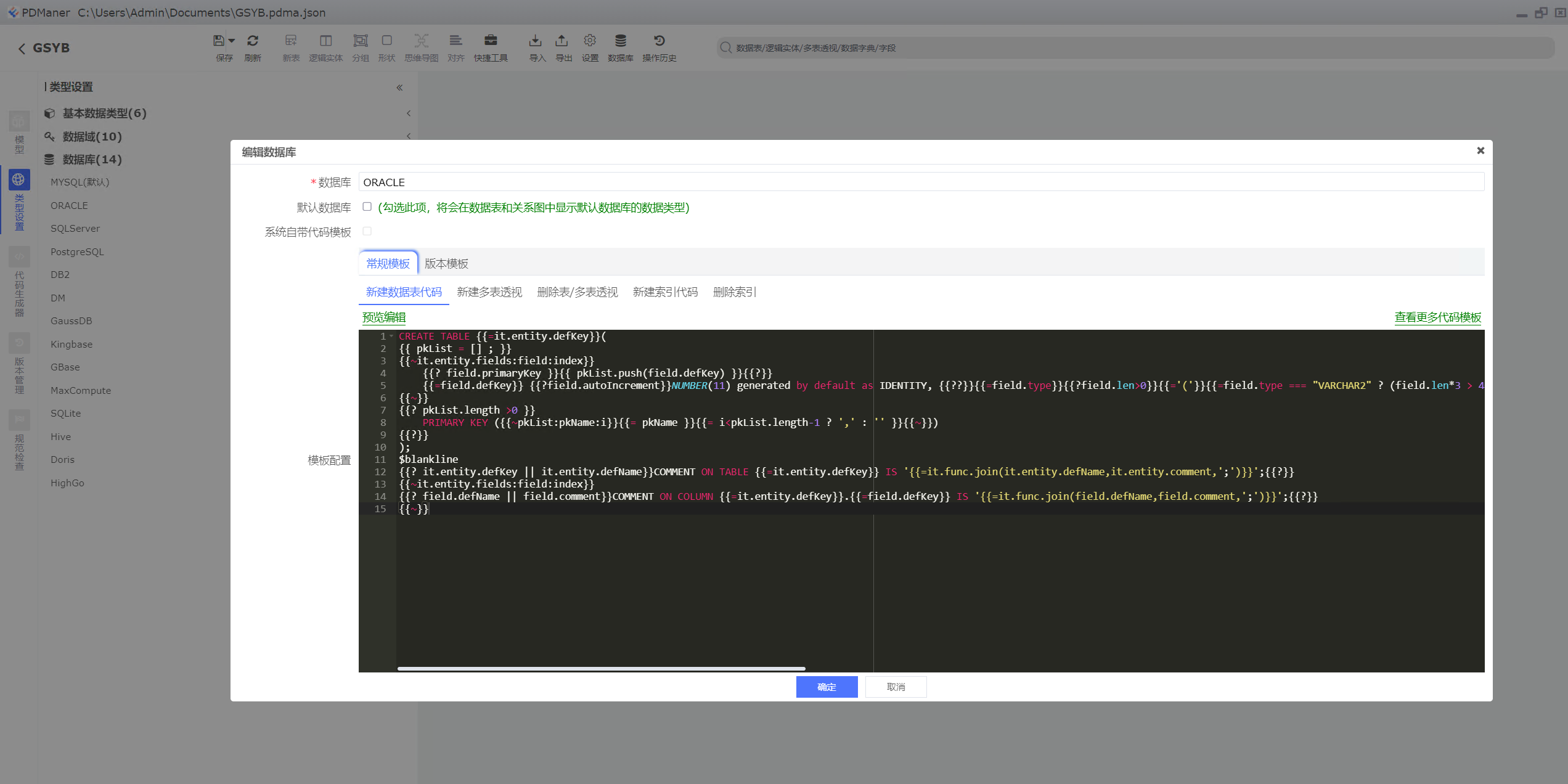Image resolution: width=1568 pixels, height=784 pixels.
Task: Open the view more code templates link
Action: pos(1437,317)
